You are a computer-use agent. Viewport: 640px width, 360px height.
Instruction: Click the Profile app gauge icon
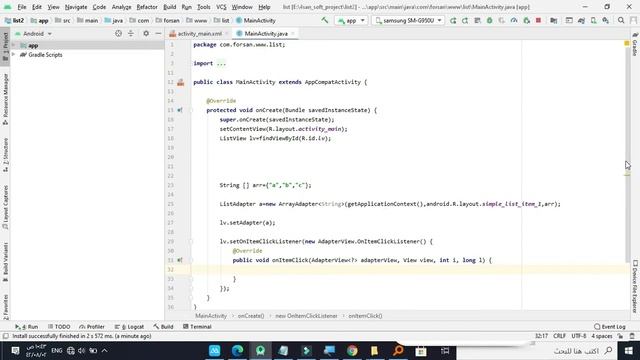click(514, 20)
